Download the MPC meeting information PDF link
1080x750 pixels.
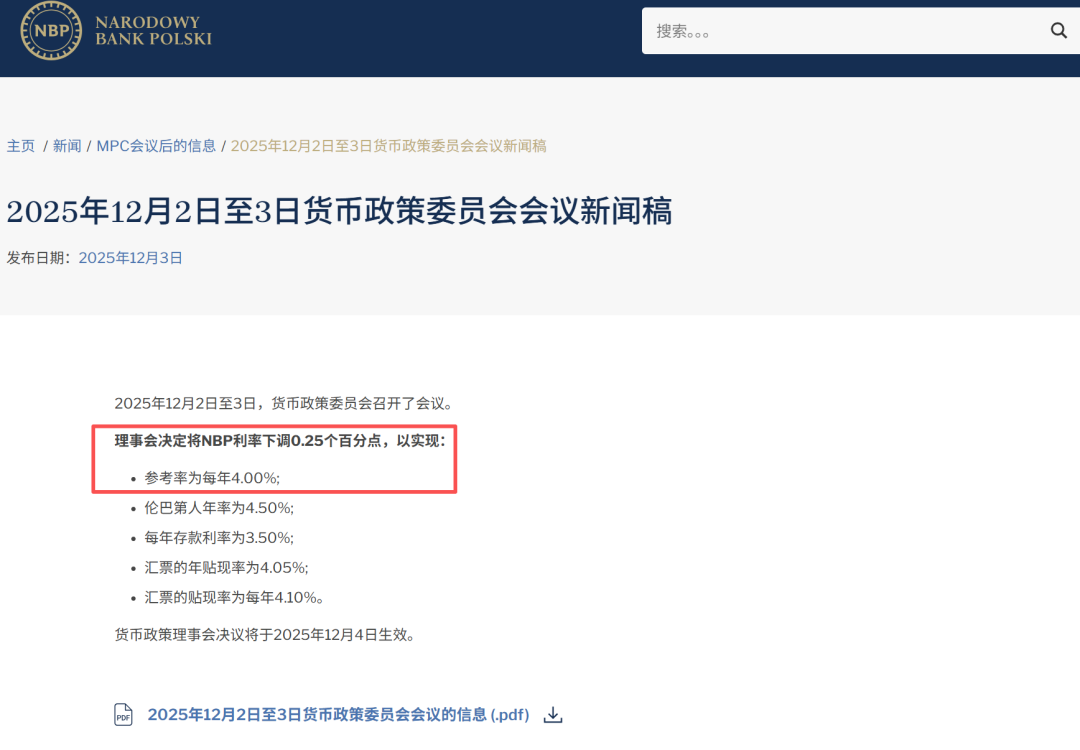(x=338, y=714)
